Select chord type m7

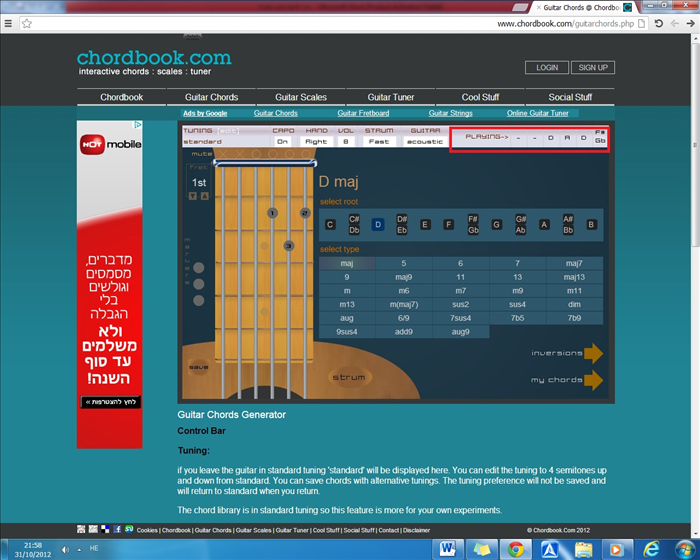pos(460,291)
